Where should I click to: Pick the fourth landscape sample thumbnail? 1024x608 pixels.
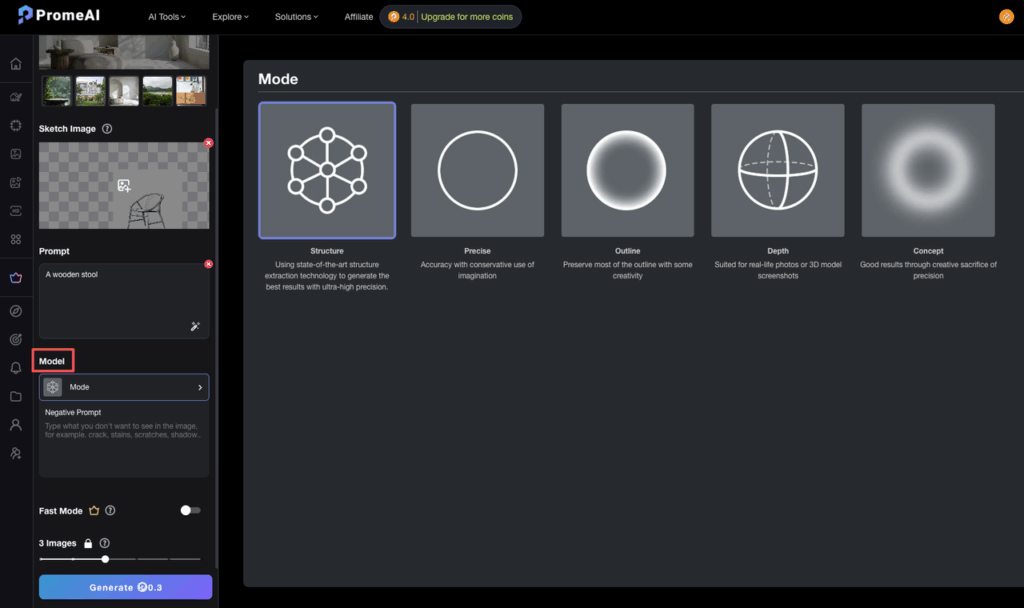click(157, 91)
